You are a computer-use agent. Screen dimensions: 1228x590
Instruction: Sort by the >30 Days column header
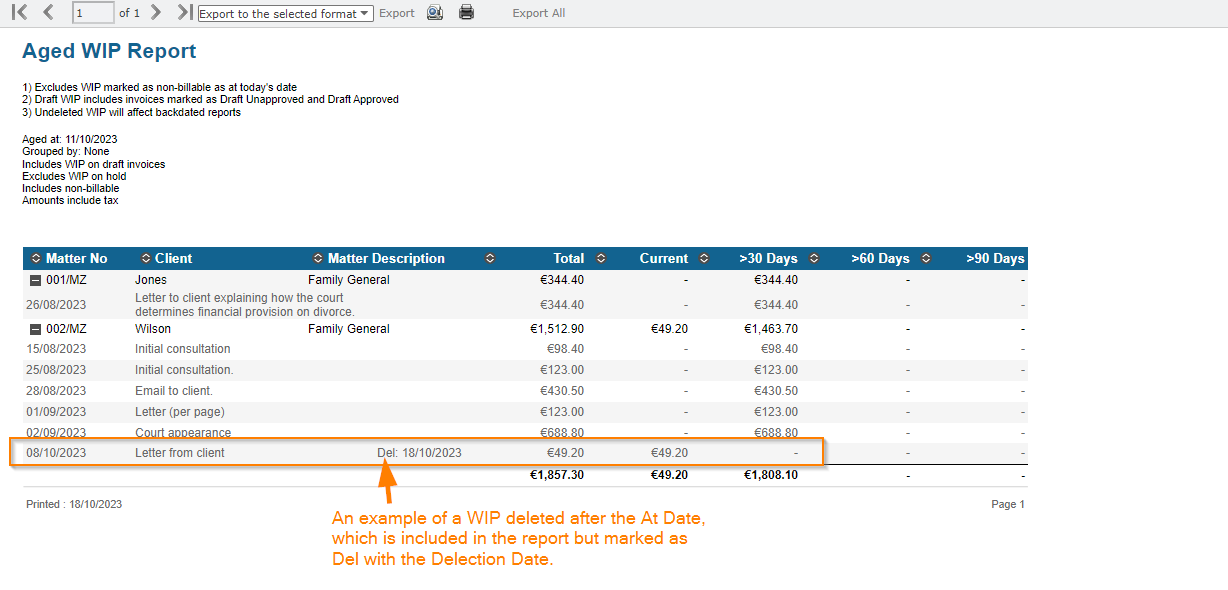tap(768, 259)
